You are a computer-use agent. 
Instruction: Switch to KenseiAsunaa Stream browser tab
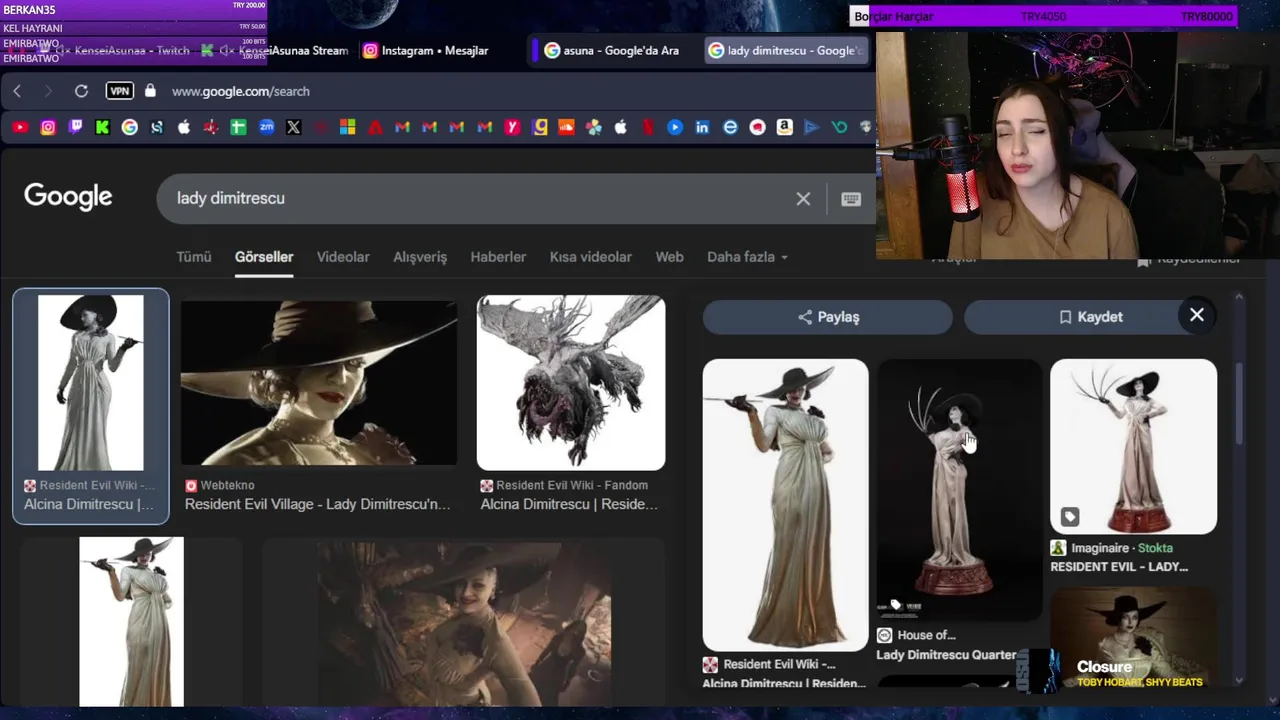(275, 50)
